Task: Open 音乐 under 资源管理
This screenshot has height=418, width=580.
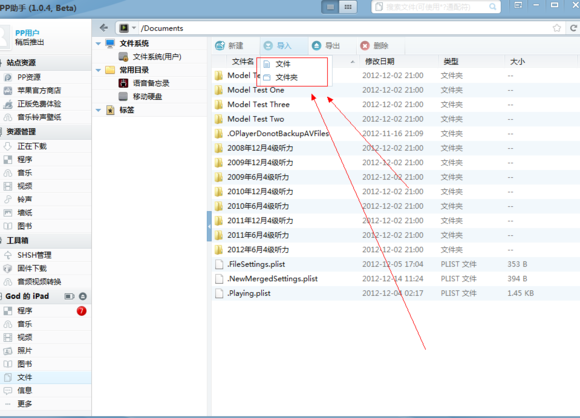Action: (24, 173)
